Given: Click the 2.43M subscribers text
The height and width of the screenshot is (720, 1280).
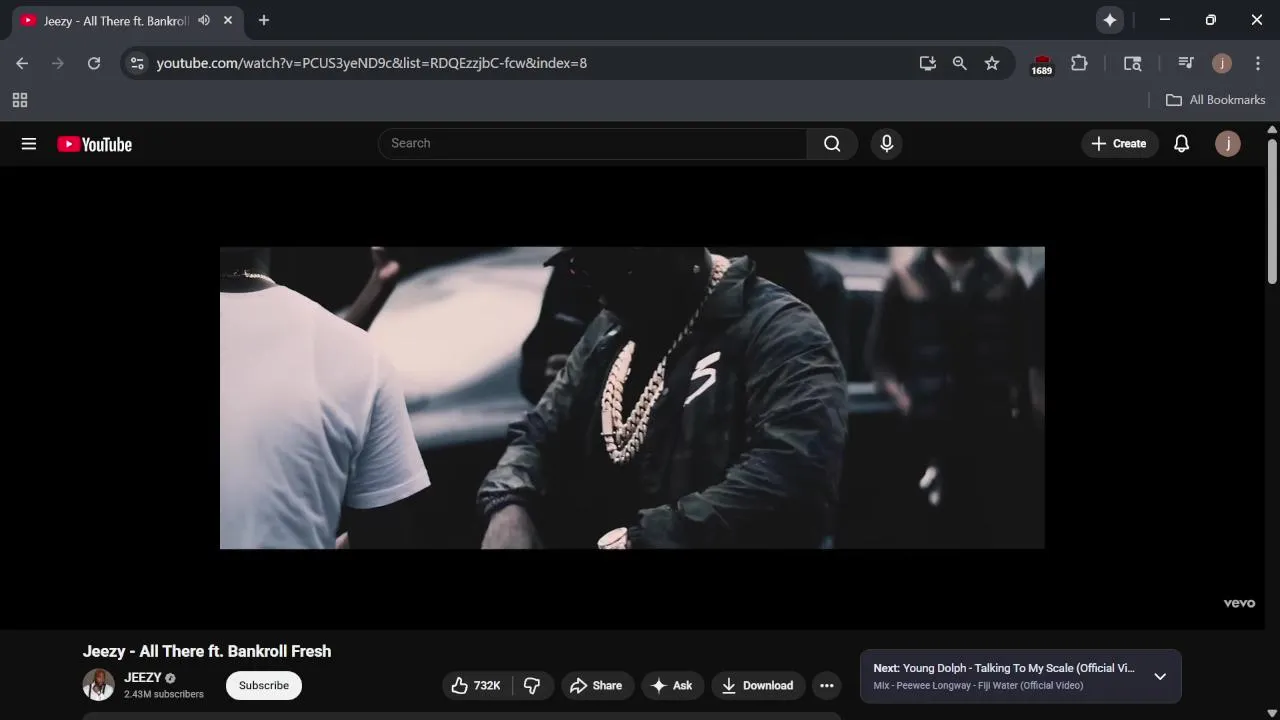Looking at the screenshot, I should pyautogui.click(x=164, y=694).
